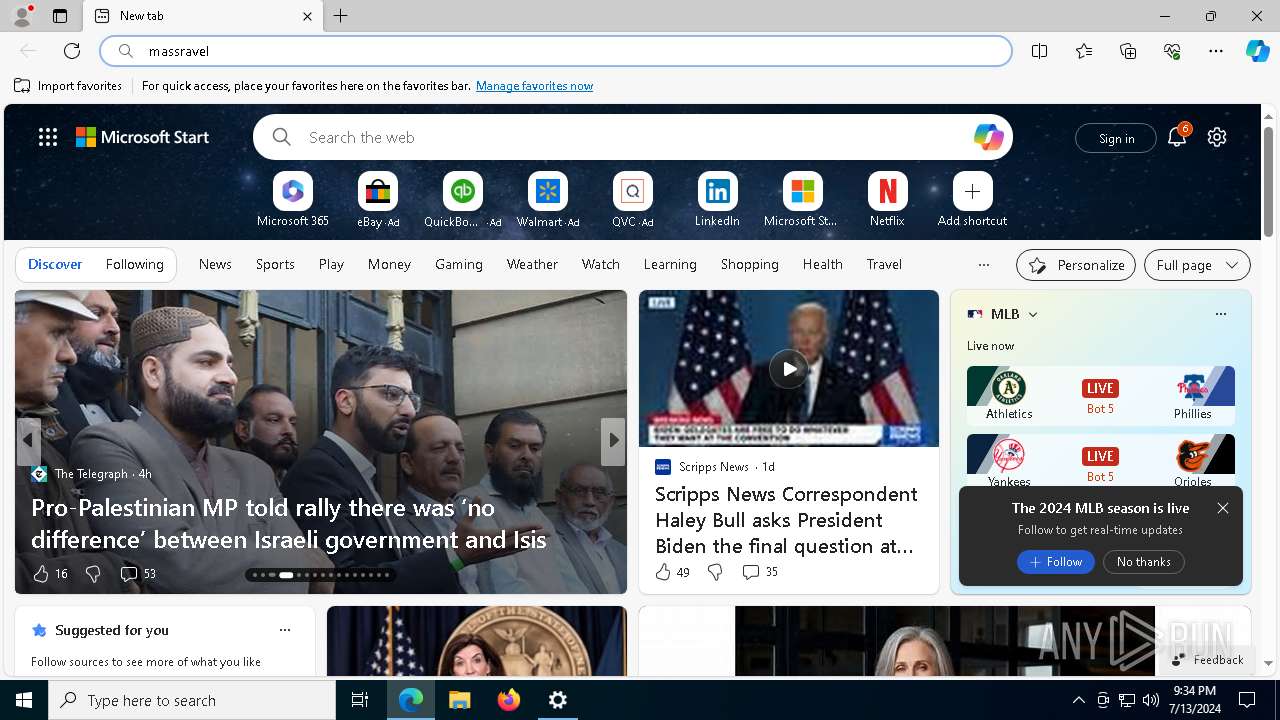
Task: Show hidden system tray icons
Action: pos(1078,700)
